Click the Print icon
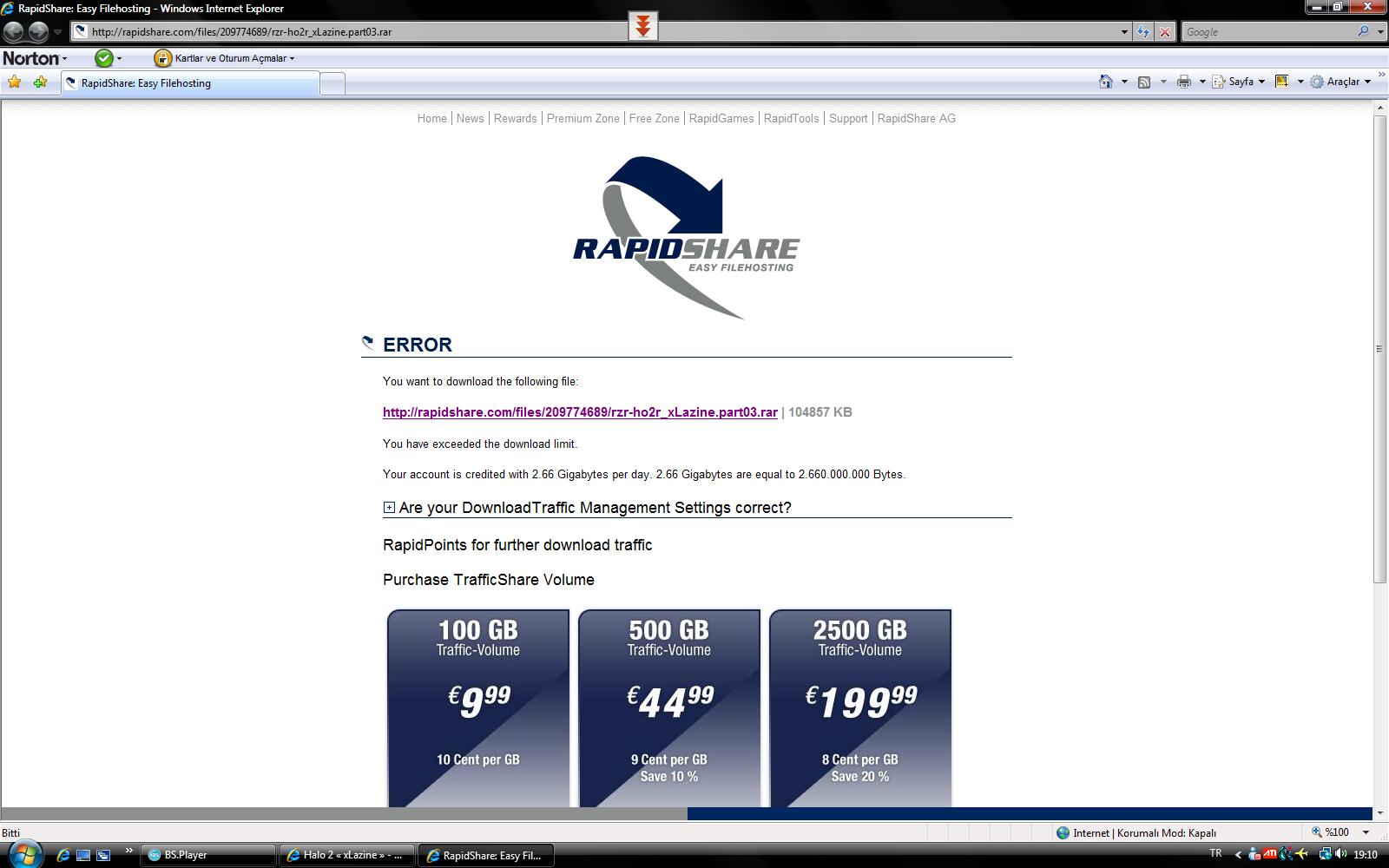The width and height of the screenshot is (1389, 868). [x=1183, y=82]
